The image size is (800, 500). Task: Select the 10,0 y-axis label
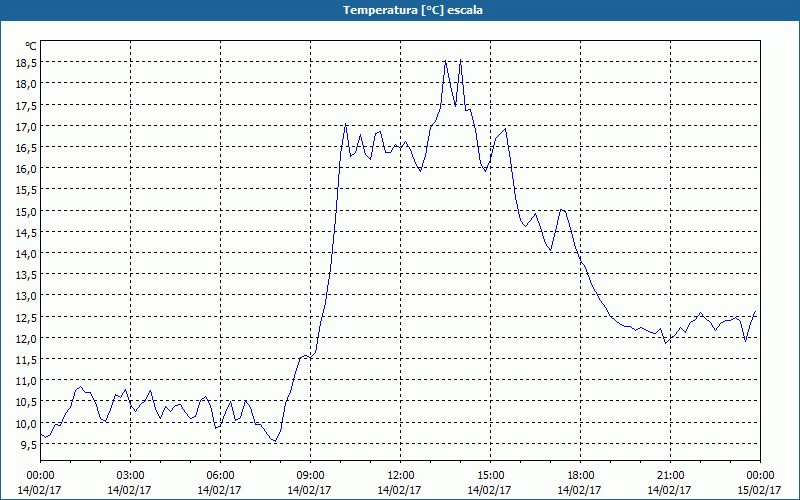[x=26, y=423]
